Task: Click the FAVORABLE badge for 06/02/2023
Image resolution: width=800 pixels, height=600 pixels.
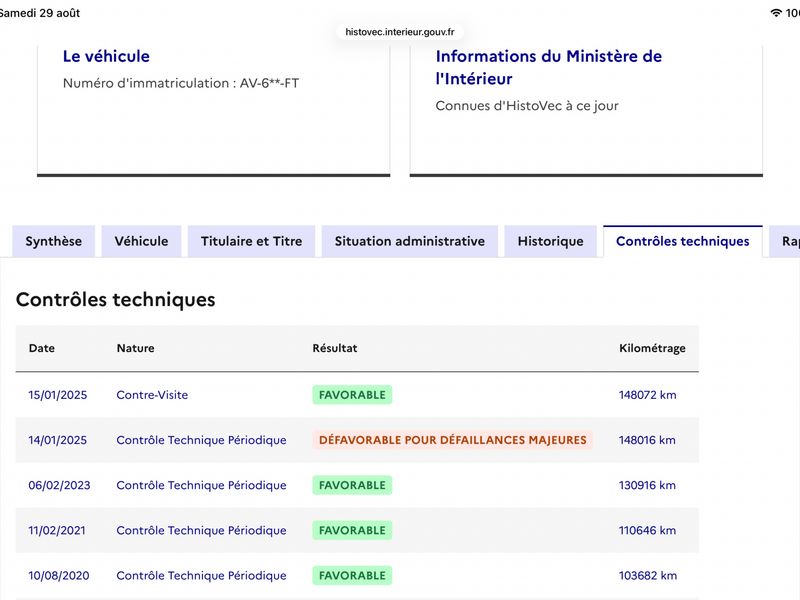Action: [352, 485]
